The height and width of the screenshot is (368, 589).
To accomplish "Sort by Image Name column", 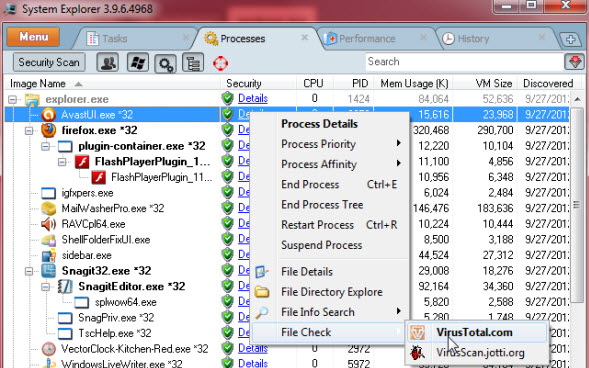I will 38,83.
